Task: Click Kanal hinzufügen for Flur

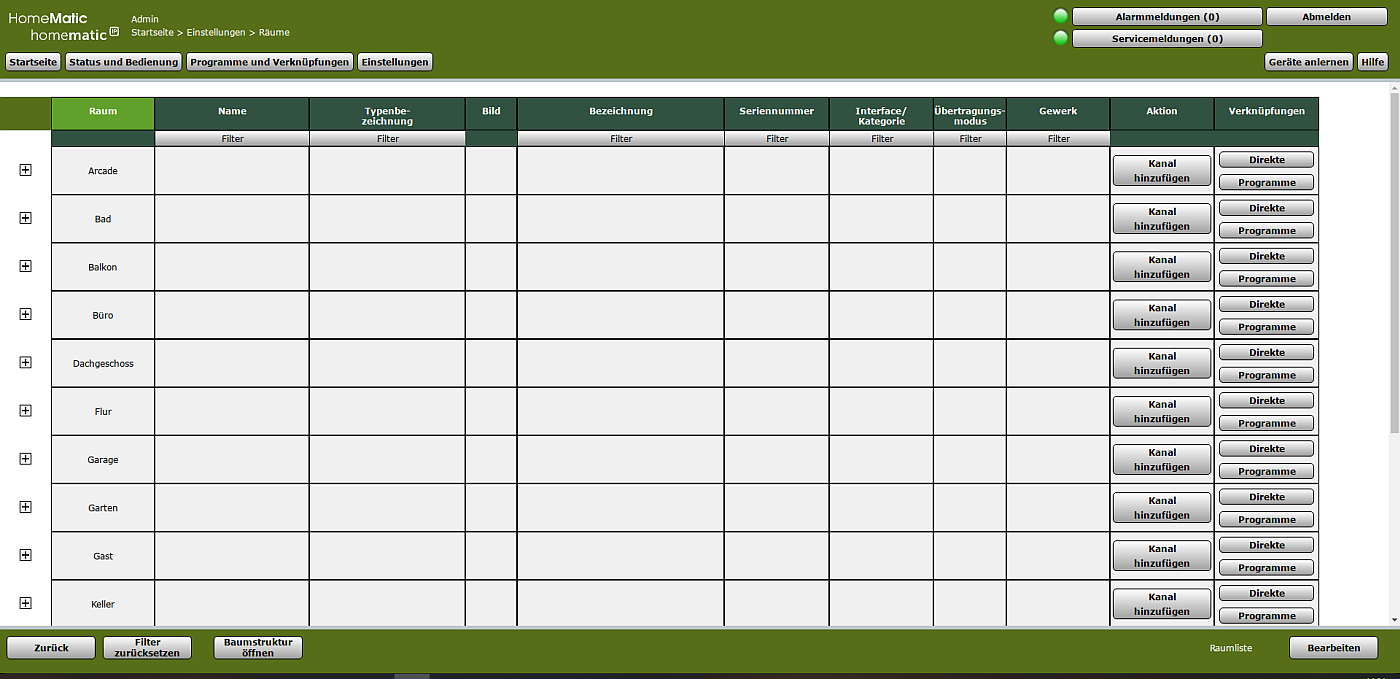Action: [x=1162, y=411]
